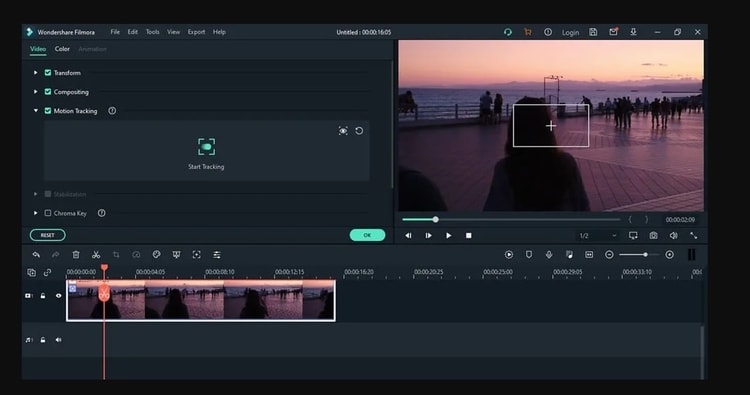Click the Start Tracking button
This screenshot has height=395, width=750.
click(206, 154)
